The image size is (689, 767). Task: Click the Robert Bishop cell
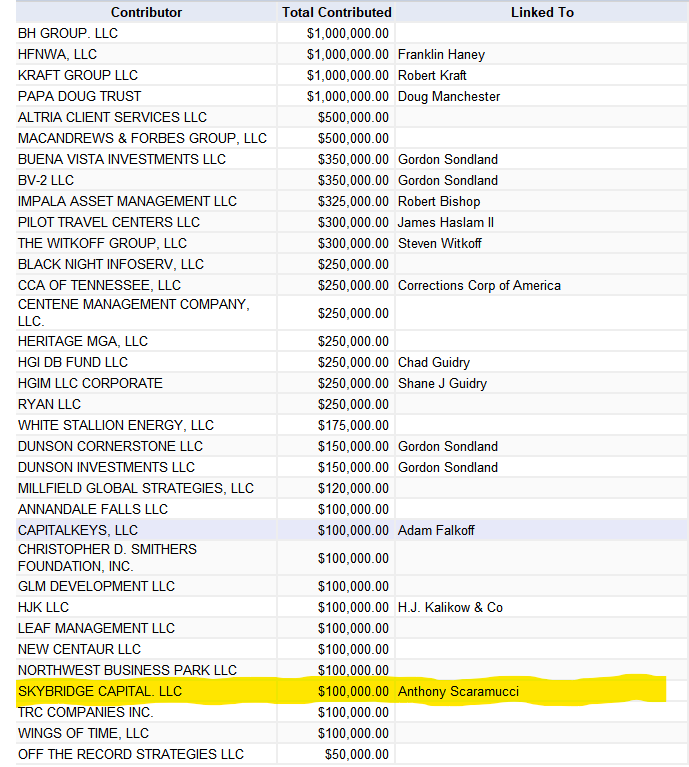coord(542,202)
